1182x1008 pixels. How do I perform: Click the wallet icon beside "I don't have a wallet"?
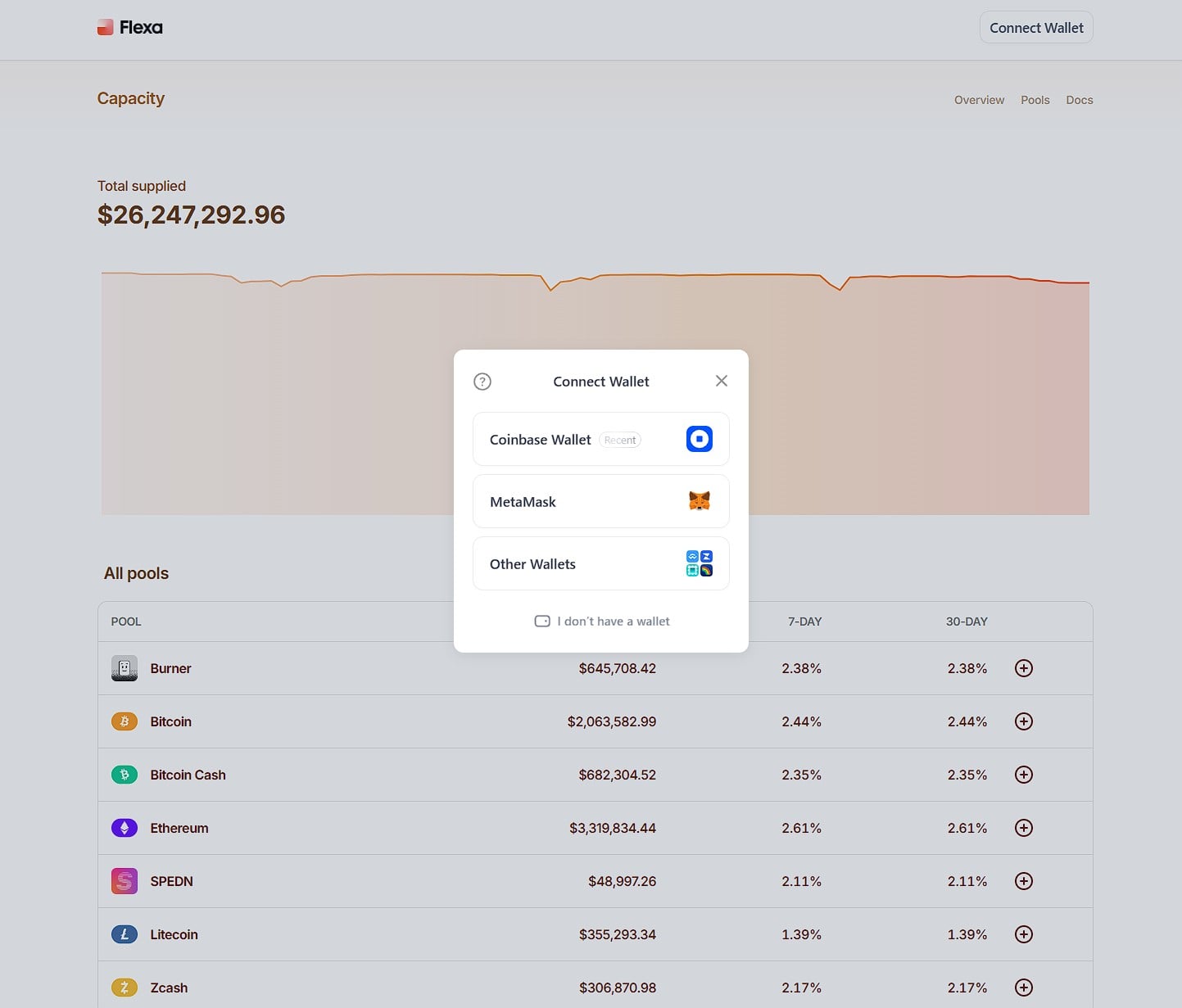click(542, 622)
